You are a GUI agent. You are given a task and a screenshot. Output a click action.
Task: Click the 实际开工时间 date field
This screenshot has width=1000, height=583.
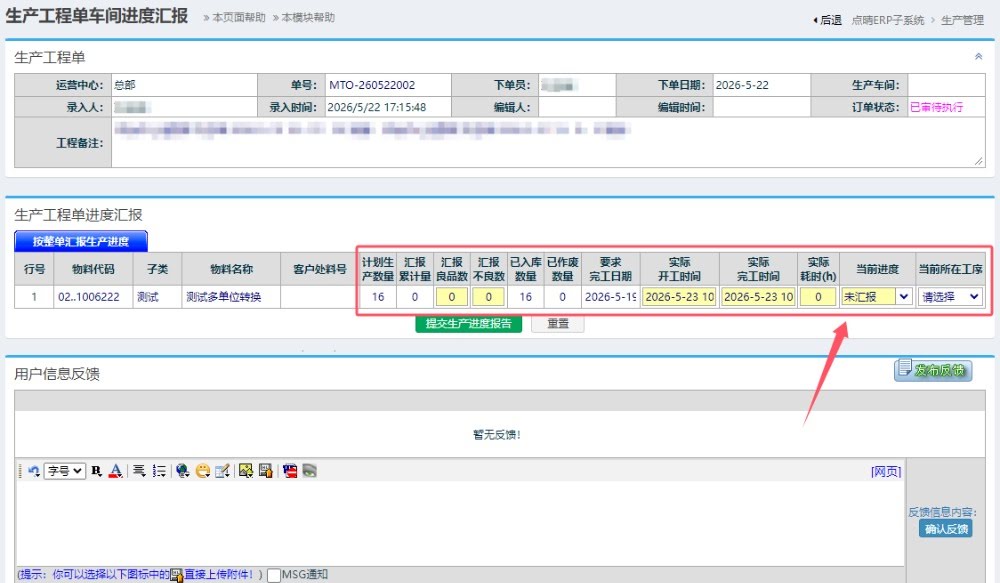tap(679, 297)
